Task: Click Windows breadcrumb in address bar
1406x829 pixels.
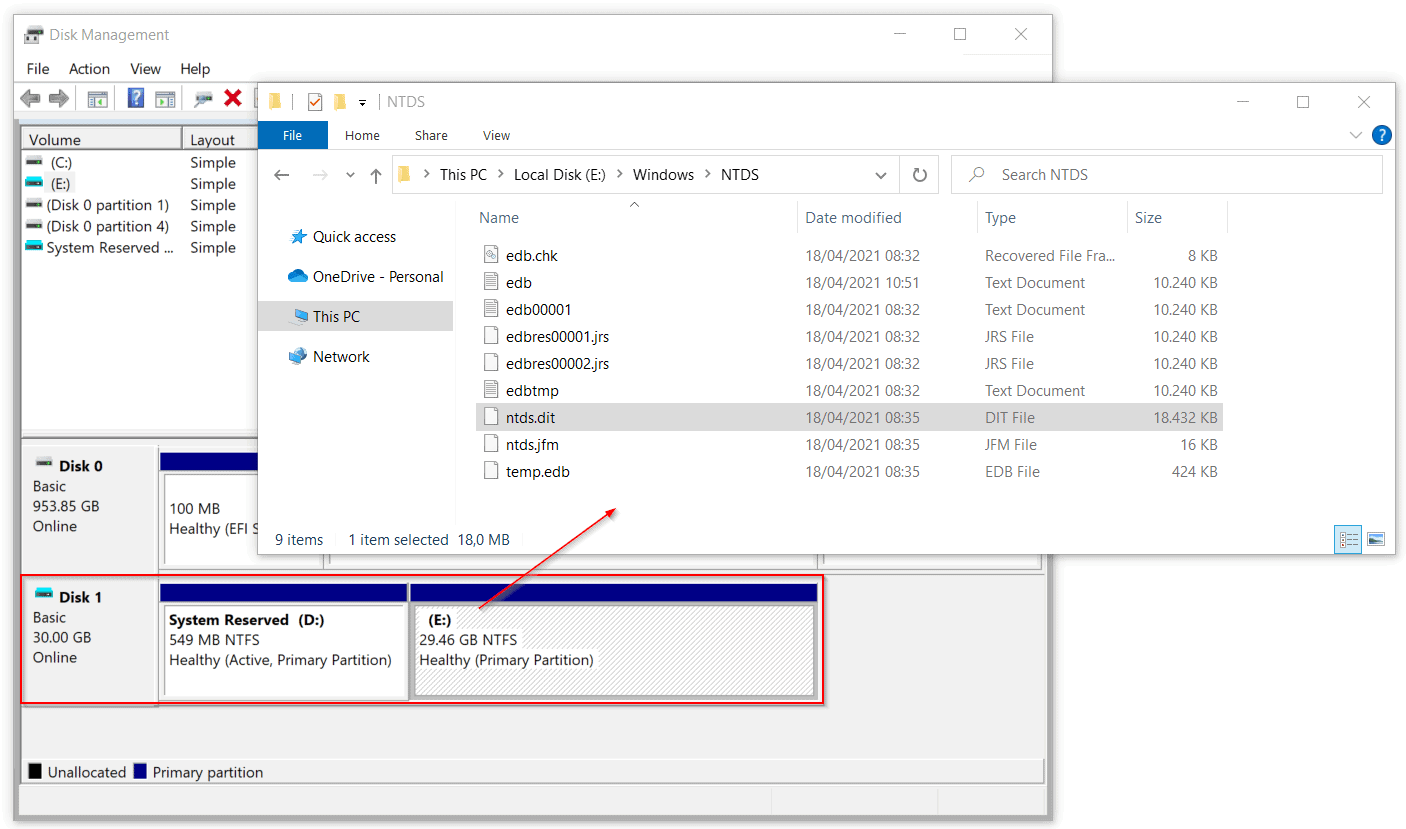Action: click(x=663, y=175)
